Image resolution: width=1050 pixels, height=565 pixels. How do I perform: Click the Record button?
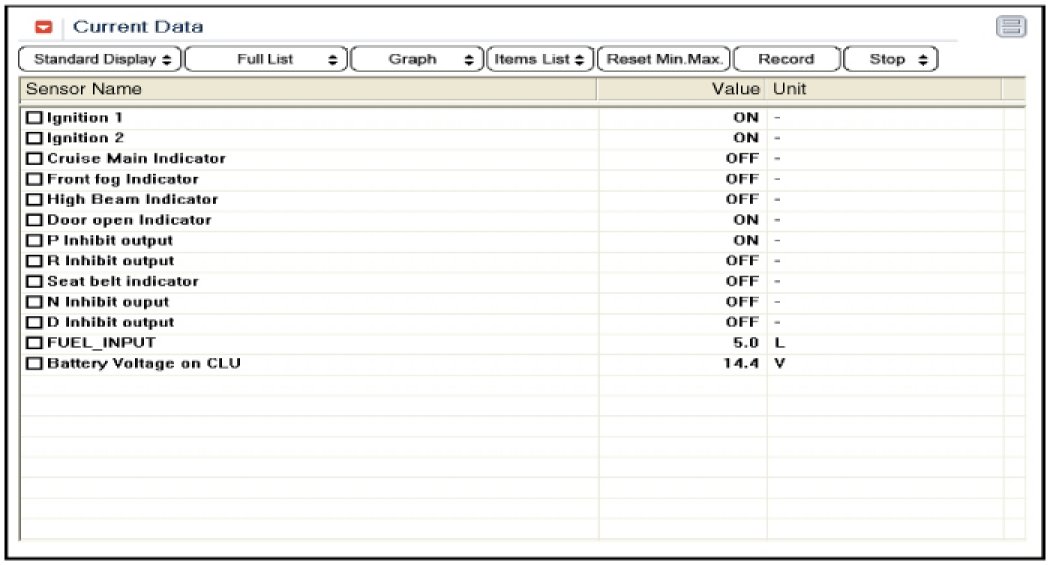786,60
